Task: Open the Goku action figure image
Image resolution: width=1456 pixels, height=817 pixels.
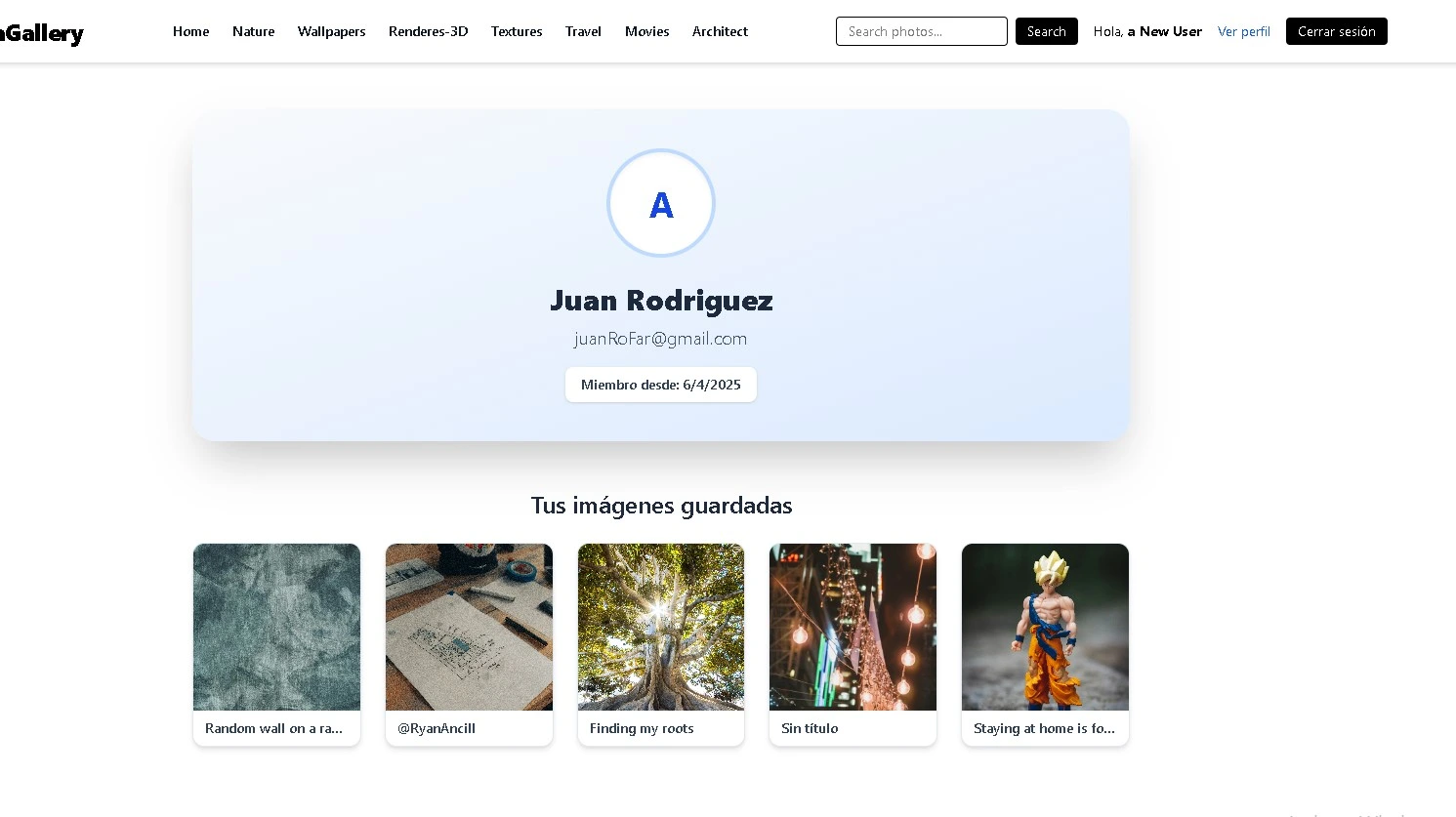Action: pyautogui.click(x=1045, y=627)
